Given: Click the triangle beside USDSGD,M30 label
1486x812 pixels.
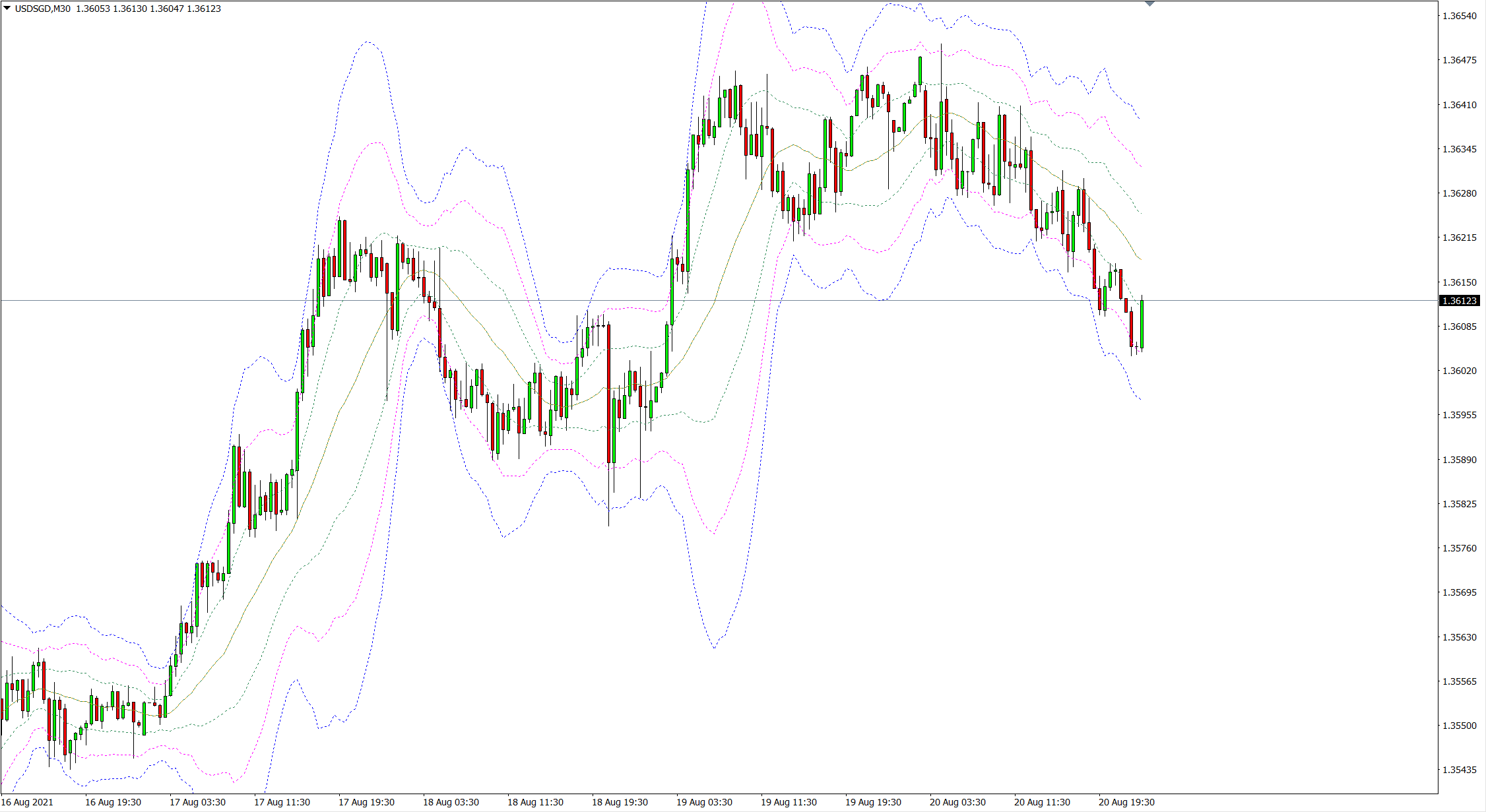Looking at the screenshot, I should point(7,9).
